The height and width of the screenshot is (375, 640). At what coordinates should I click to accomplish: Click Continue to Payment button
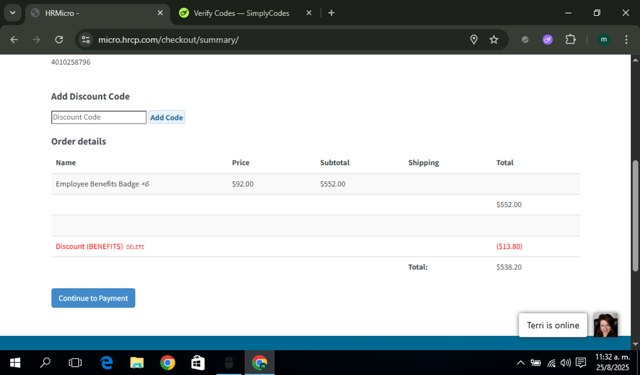pos(93,298)
